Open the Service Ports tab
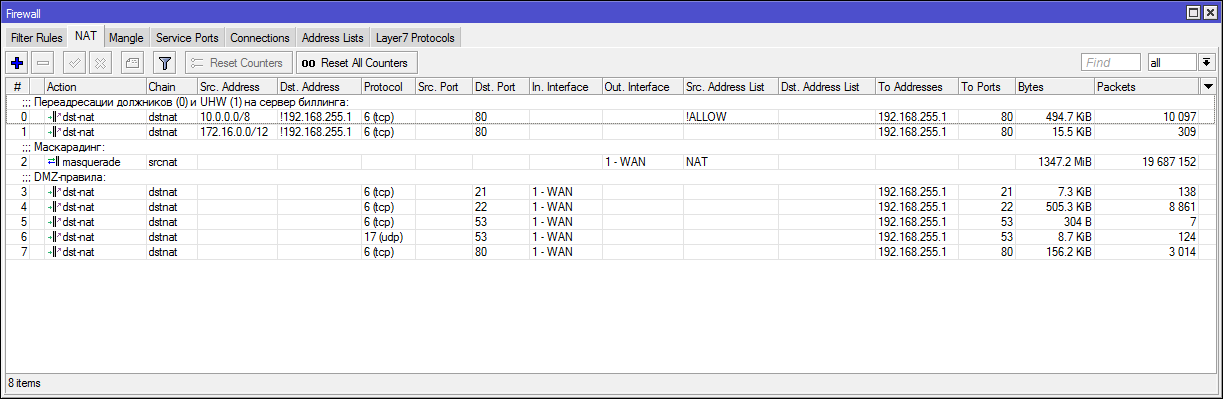Screen dimensions: 1223x399 point(187,38)
